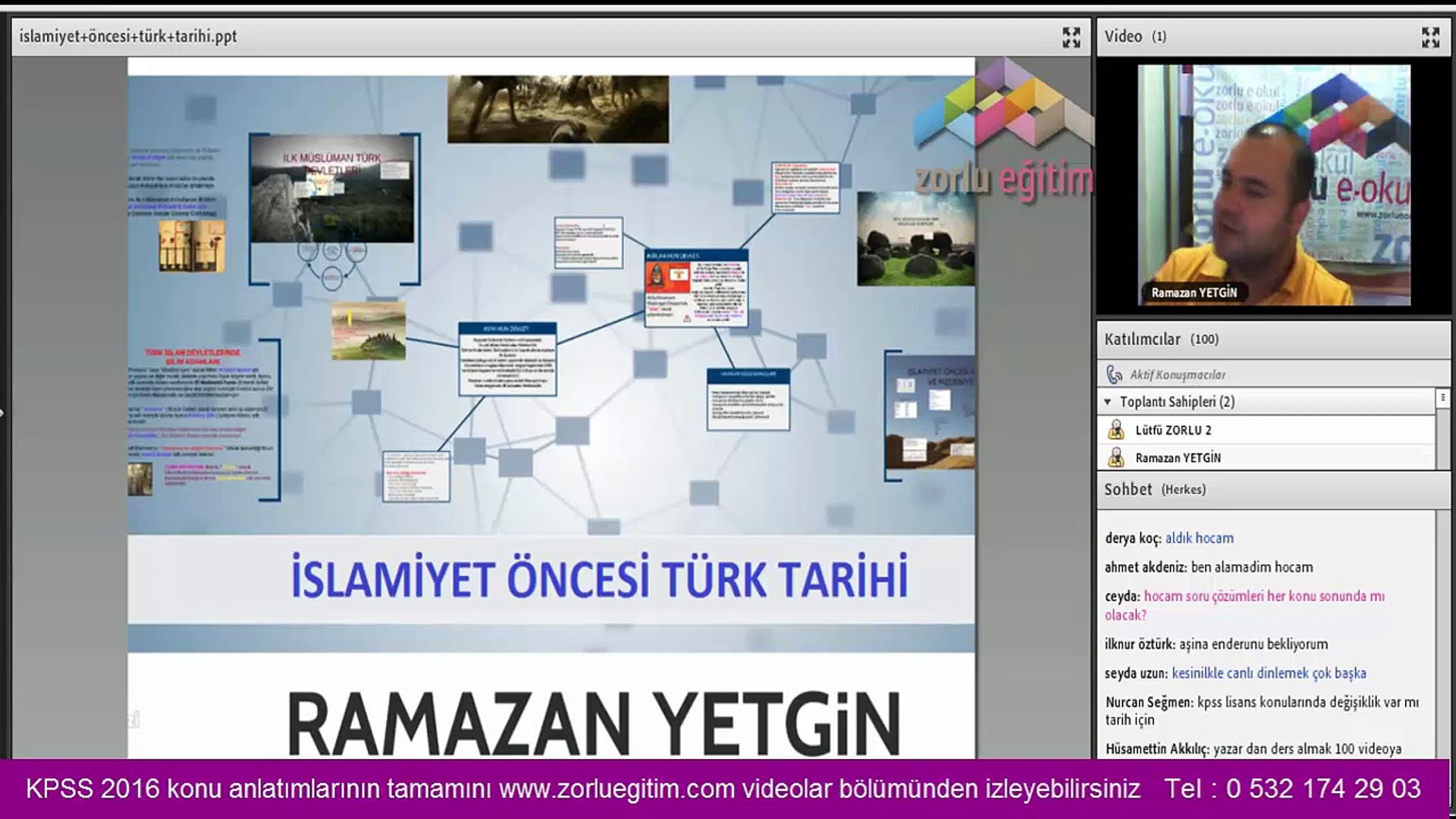Click the stone circle image on slide
This screenshot has width=1456, height=819.
coord(915,239)
